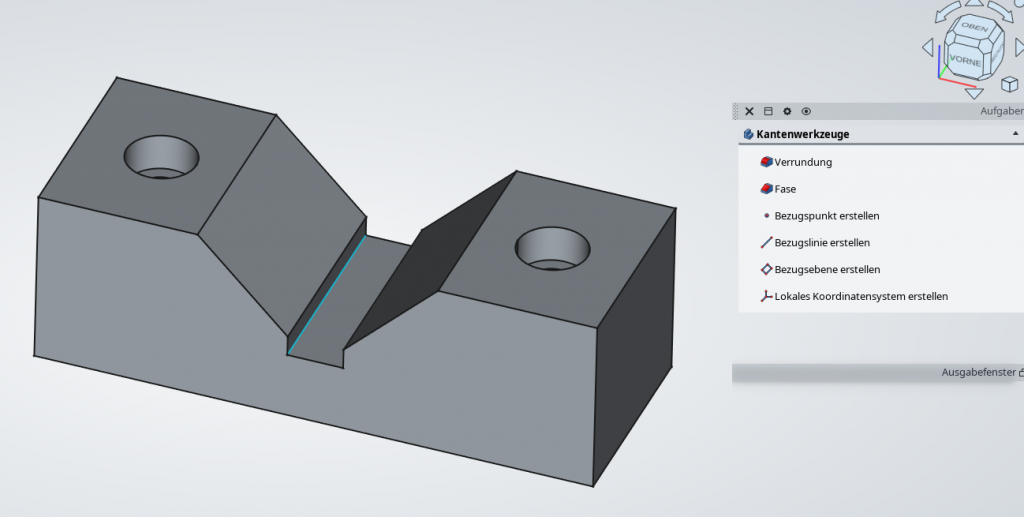Expand the Ausgabefenster panel

(x=1020, y=373)
